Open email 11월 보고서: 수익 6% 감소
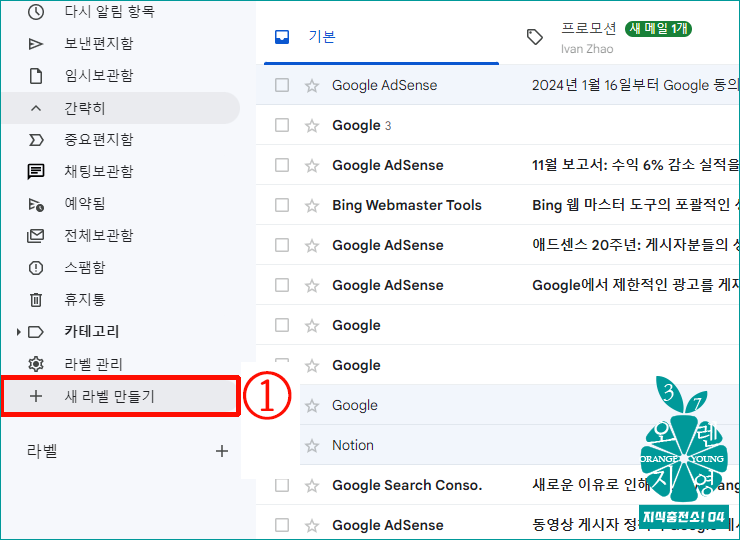Screen dimensions: 740x540 click(635, 165)
